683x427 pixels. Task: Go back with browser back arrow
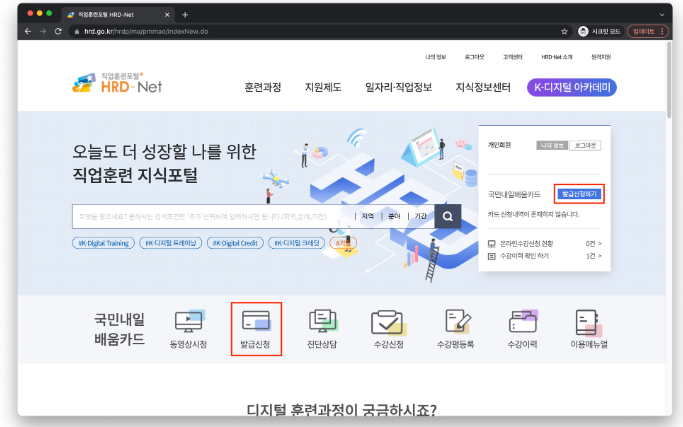[28, 31]
